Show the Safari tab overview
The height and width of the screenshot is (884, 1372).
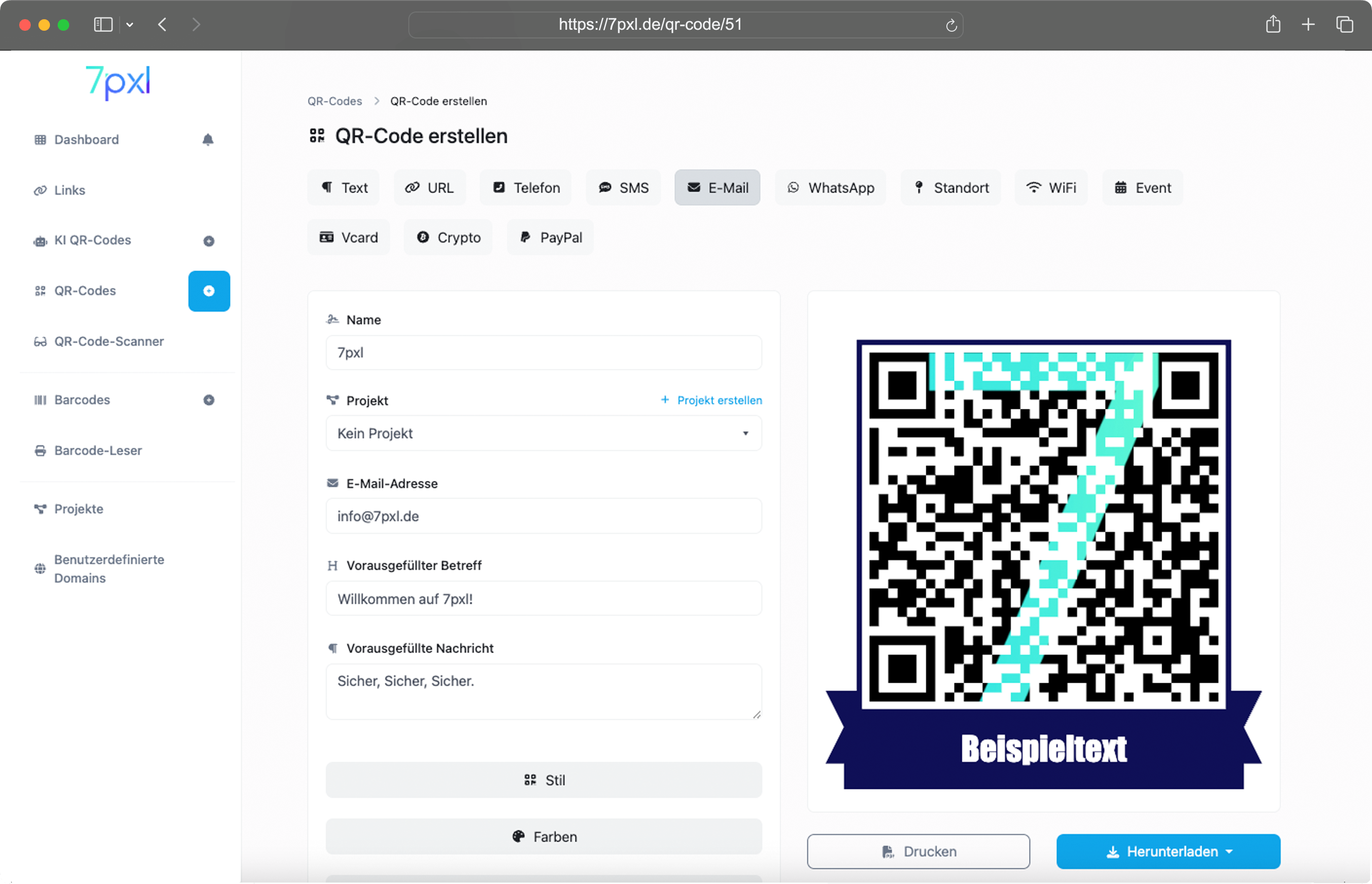coord(1345,25)
